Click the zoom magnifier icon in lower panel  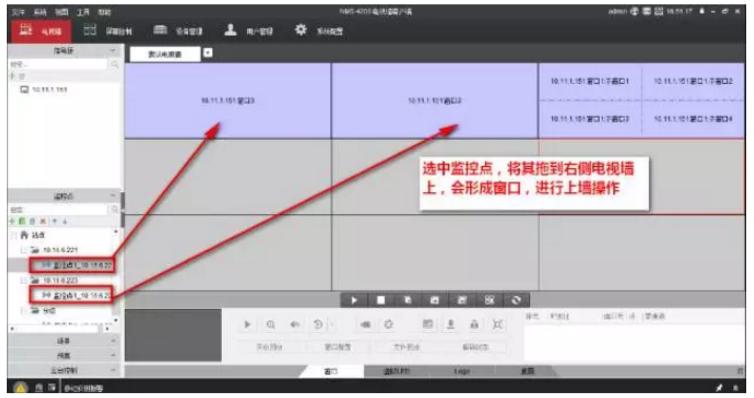[271, 324]
